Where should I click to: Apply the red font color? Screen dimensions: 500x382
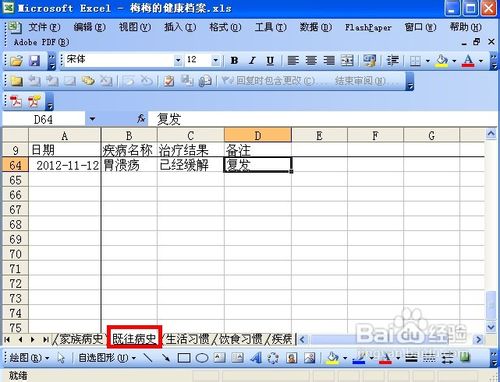(x=468, y=61)
